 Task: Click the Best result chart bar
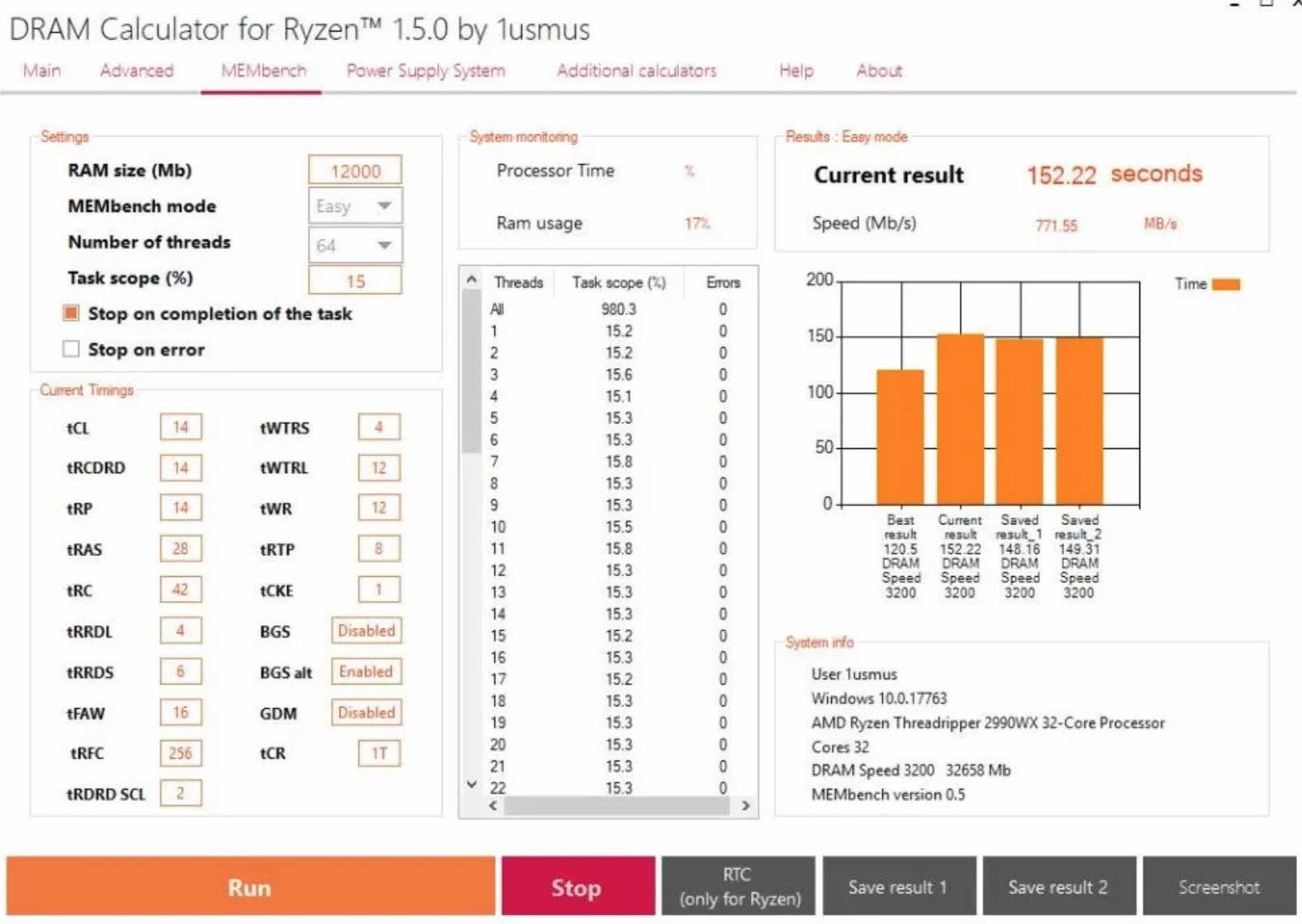tap(901, 437)
